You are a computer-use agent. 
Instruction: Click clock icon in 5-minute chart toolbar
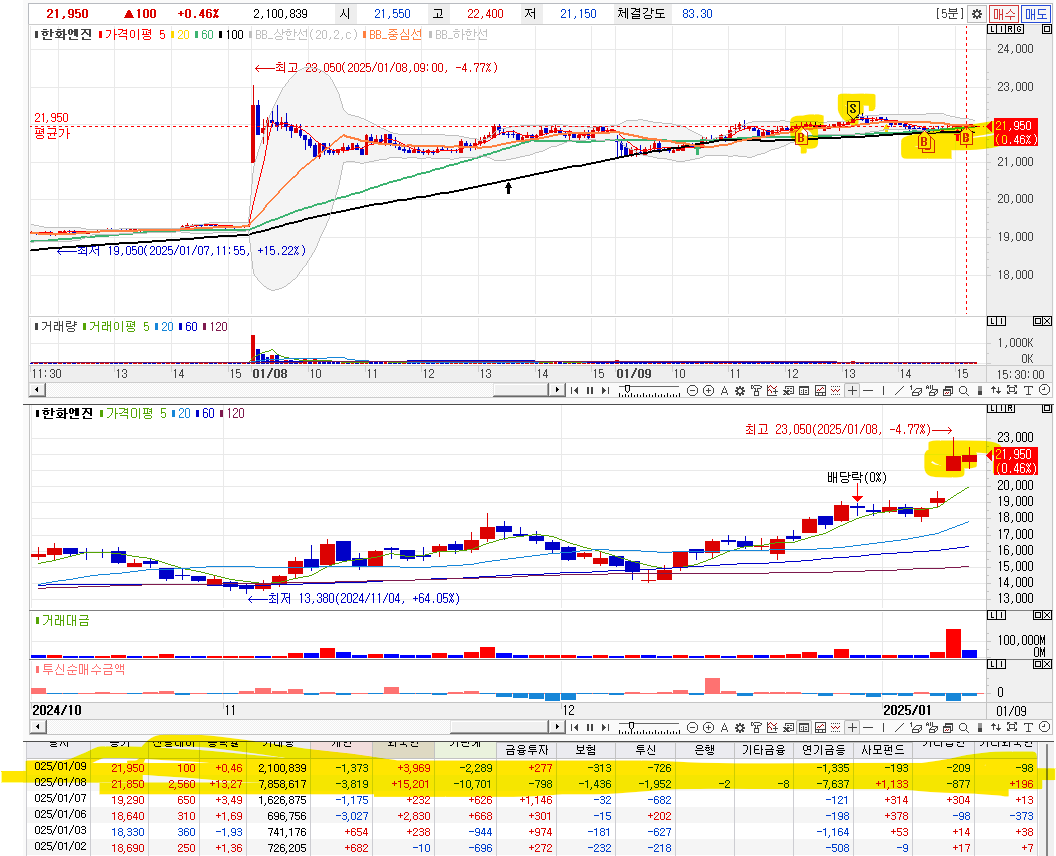pos(1045,390)
